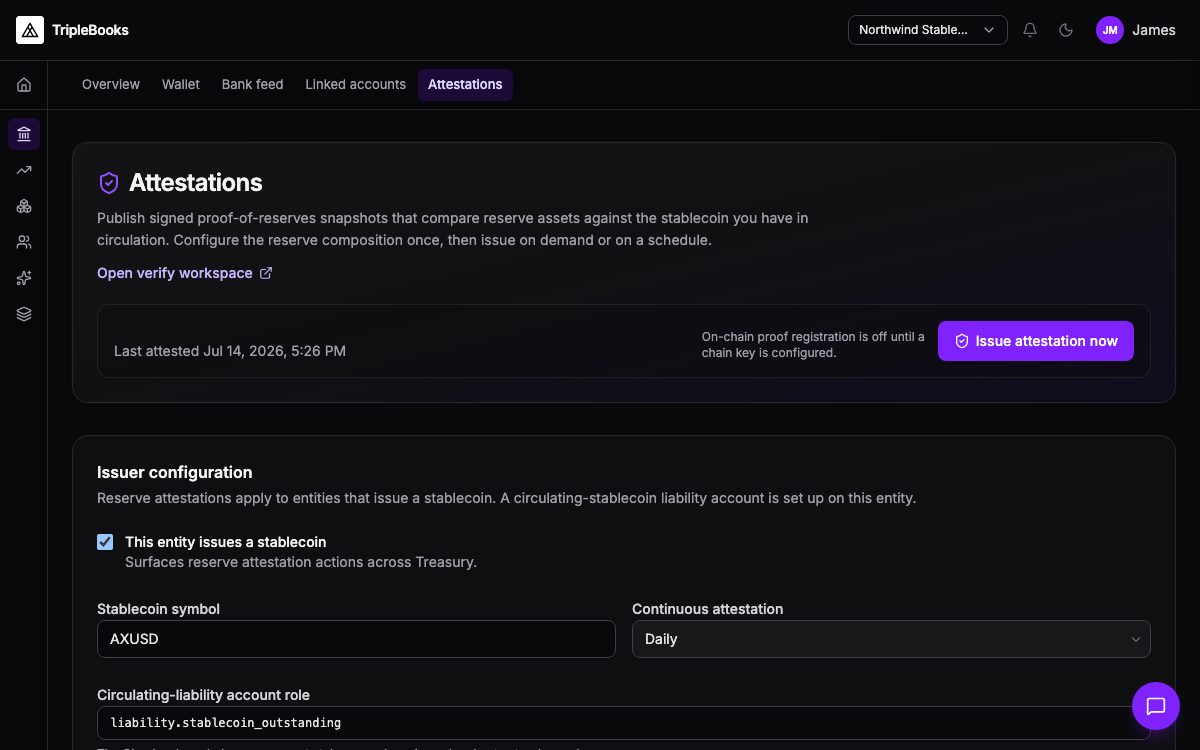The image size is (1200, 750).
Task: Click the TripleBooks brand name
Action: pos(90,30)
